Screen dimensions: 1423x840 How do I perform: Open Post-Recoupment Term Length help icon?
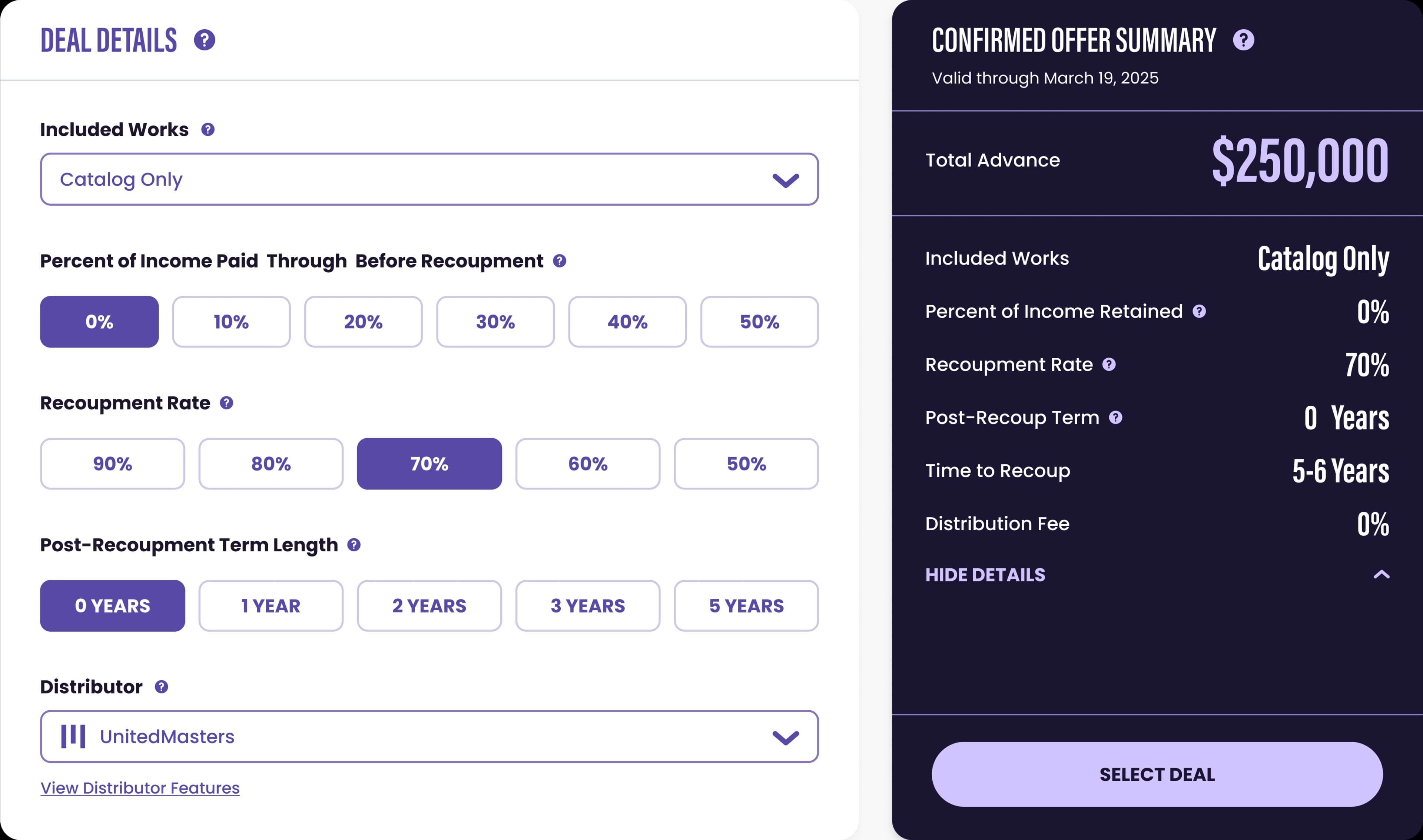click(354, 545)
